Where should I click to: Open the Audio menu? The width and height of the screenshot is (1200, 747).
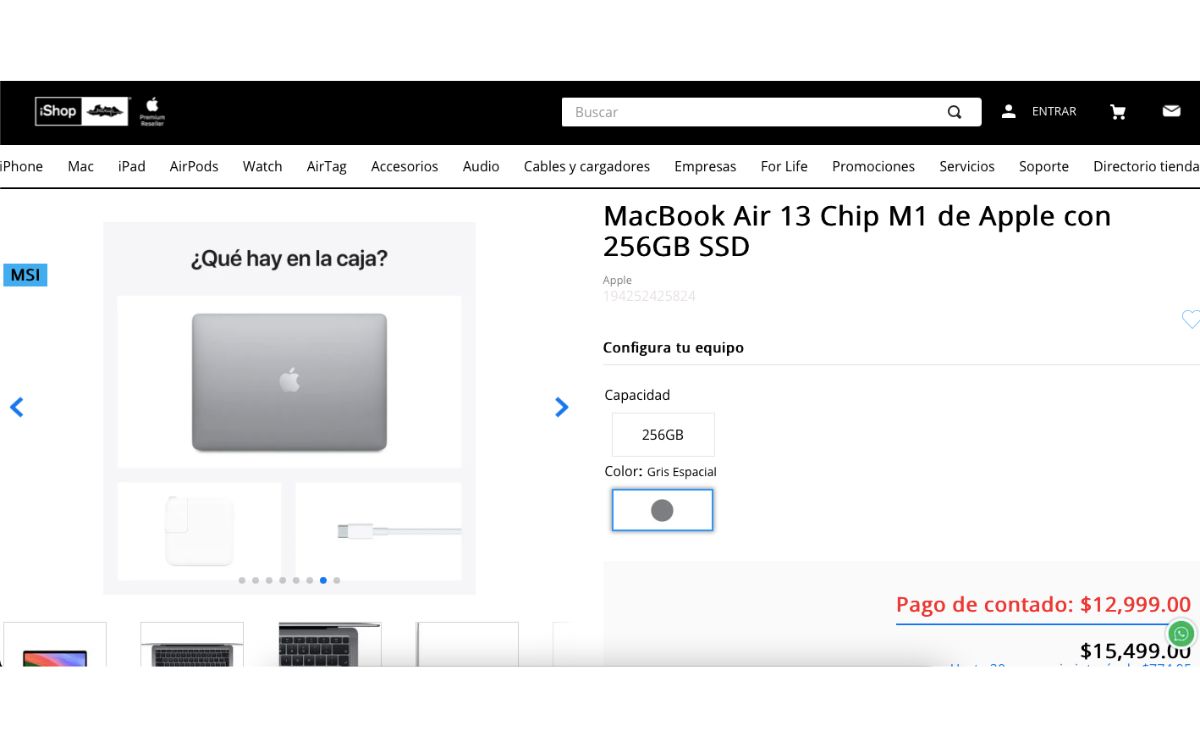(x=481, y=166)
